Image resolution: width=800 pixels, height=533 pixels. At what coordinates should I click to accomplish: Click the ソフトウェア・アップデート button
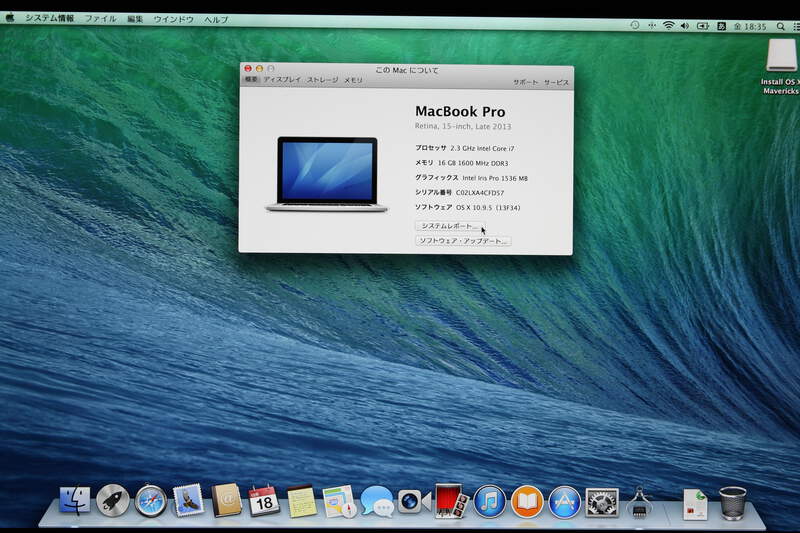click(x=463, y=241)
